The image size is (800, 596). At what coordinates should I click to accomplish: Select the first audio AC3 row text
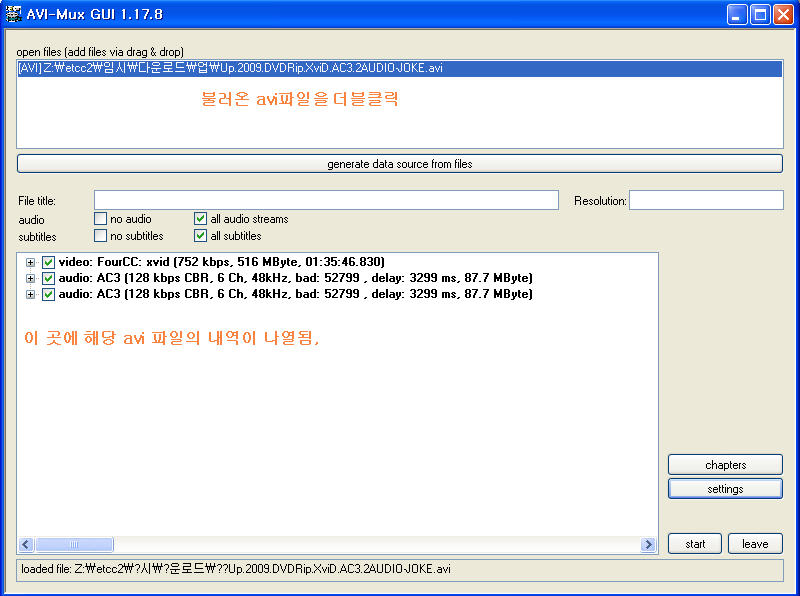295,278
